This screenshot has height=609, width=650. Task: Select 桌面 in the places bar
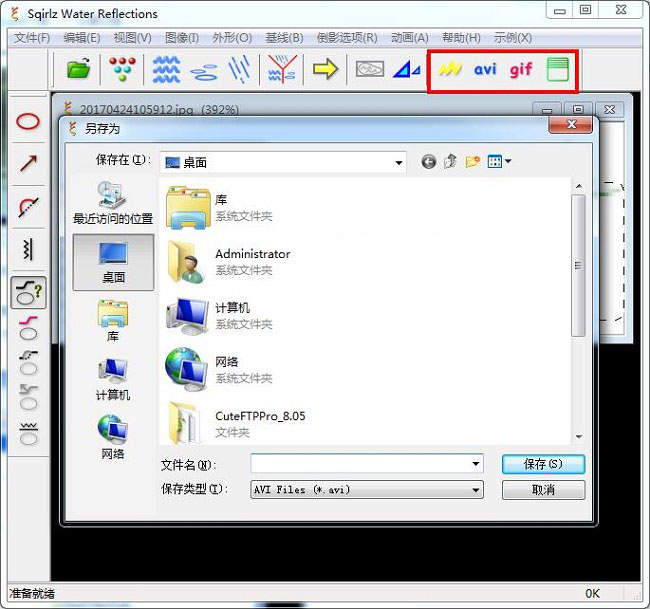coord(113,262)
